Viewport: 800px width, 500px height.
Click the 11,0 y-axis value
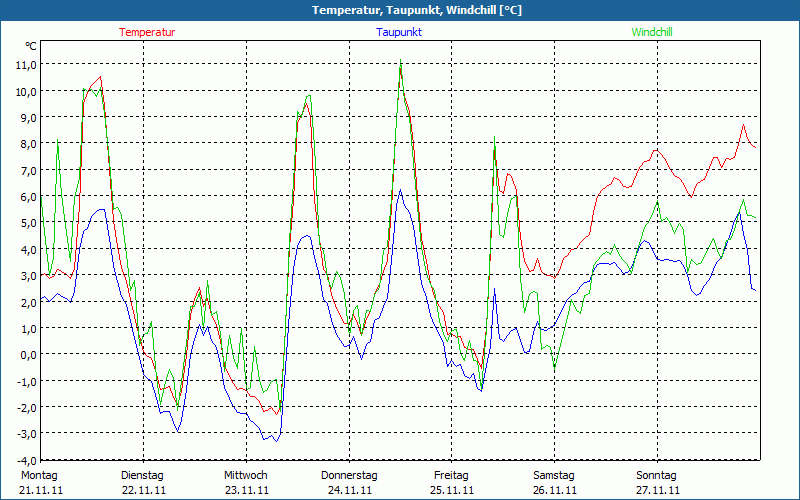(27, 65)
